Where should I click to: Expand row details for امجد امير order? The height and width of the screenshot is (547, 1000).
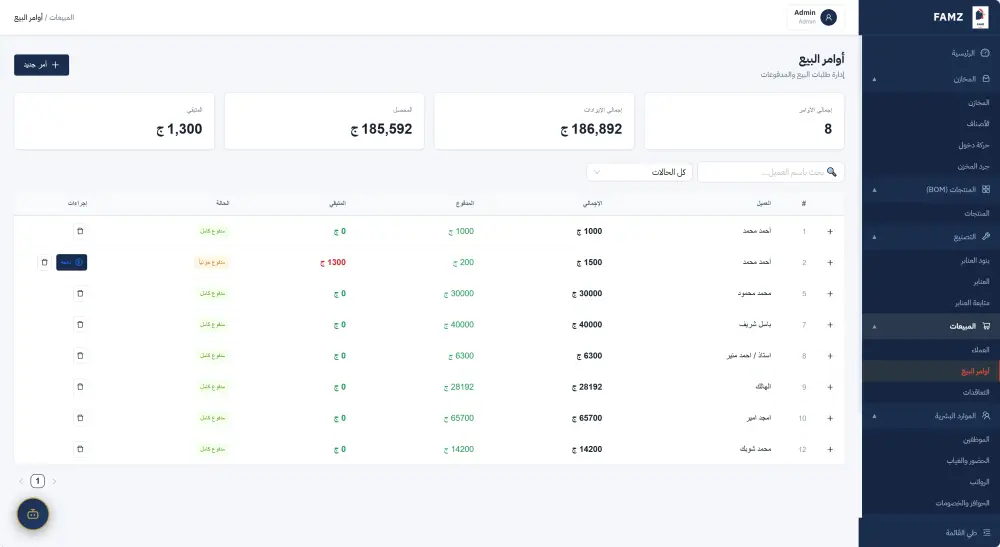830,418
